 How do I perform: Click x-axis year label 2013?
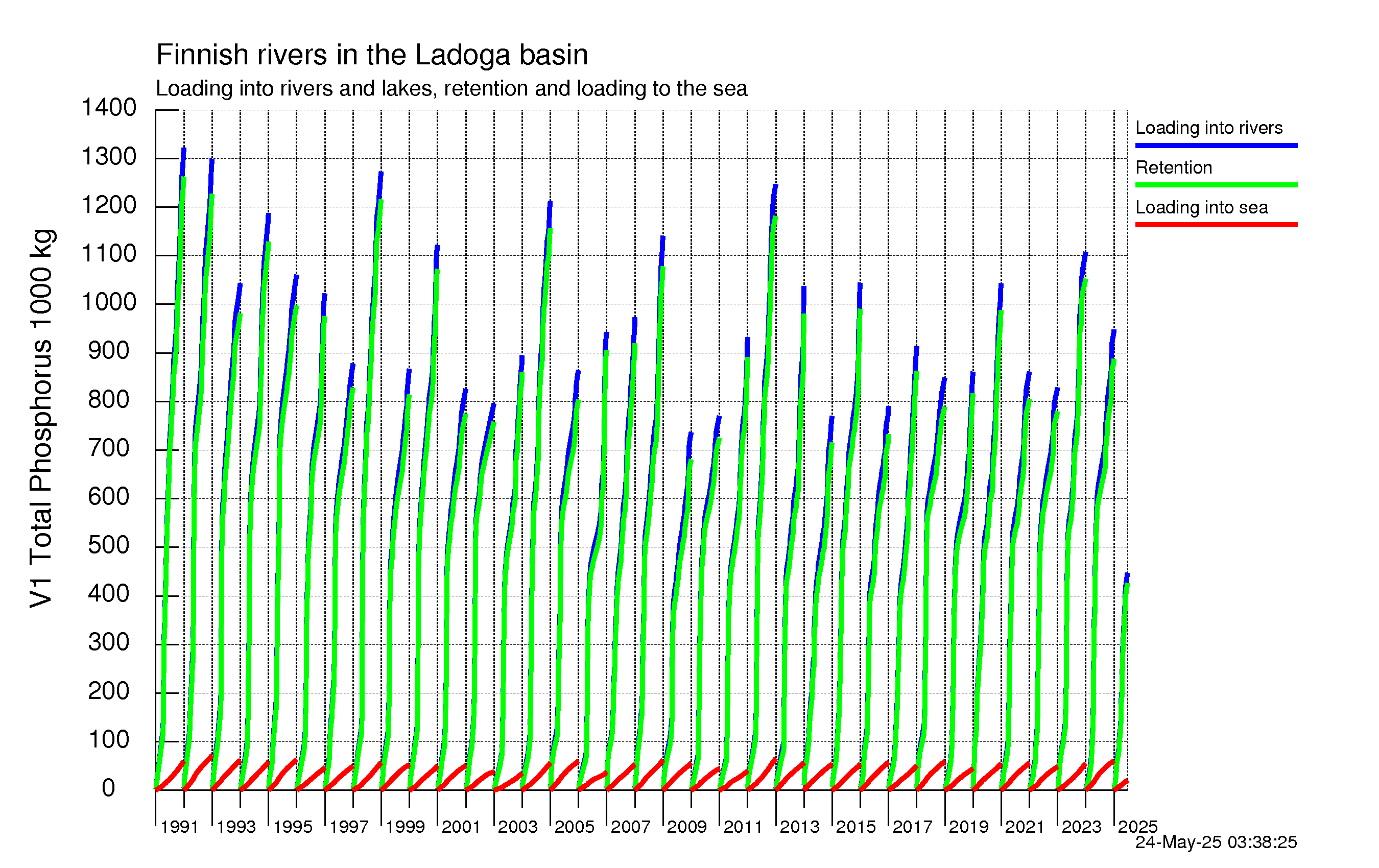coord(799,827)
